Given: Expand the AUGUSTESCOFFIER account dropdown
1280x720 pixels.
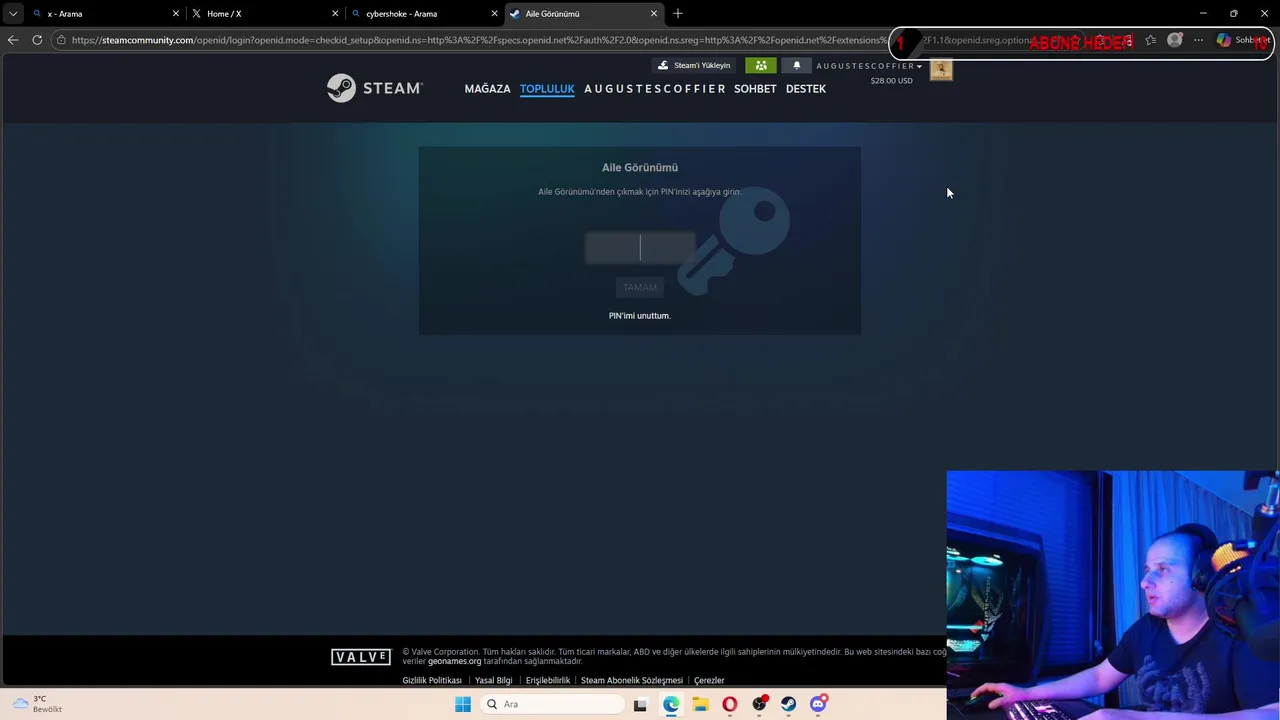Looking at the screenshot, I should [869, 66].
